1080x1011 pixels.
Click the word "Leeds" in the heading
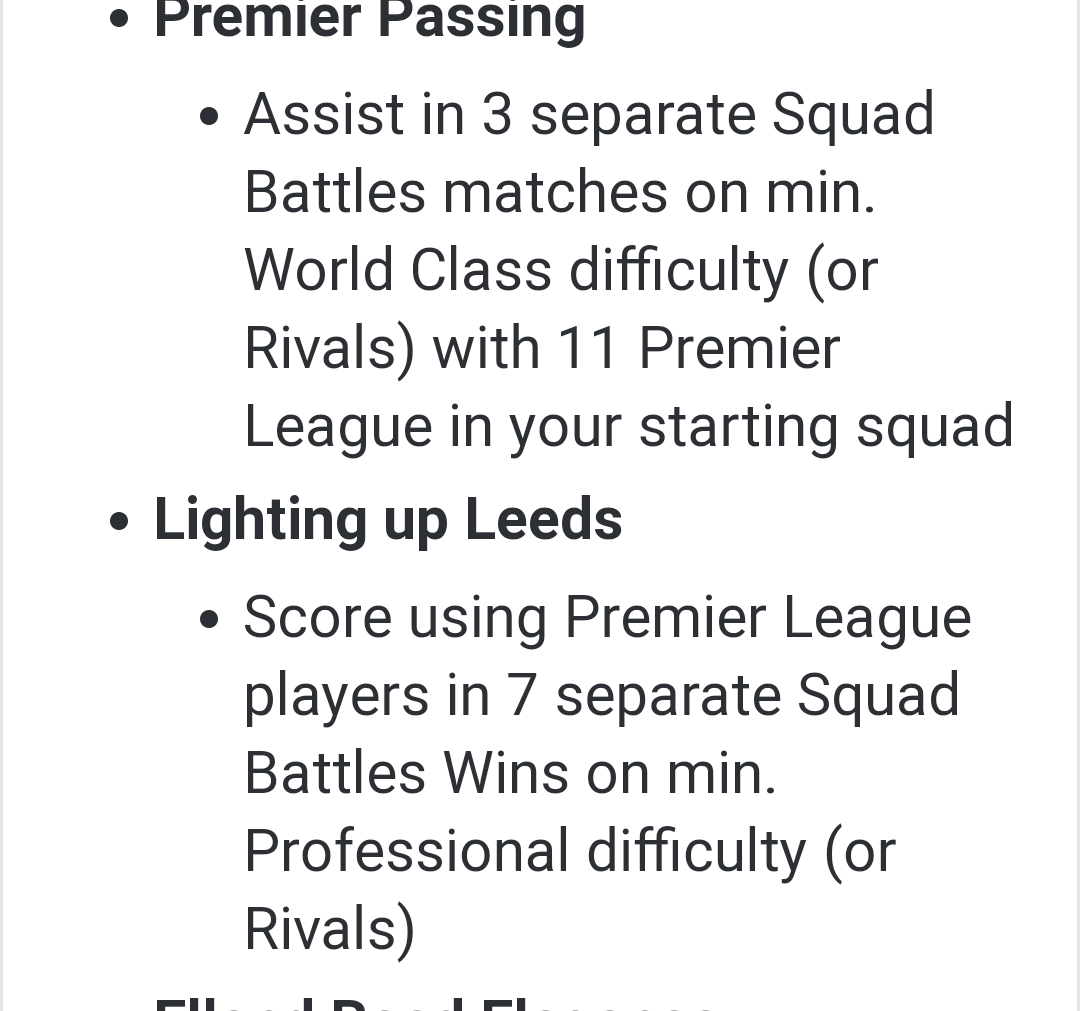[x=543, y=520]
